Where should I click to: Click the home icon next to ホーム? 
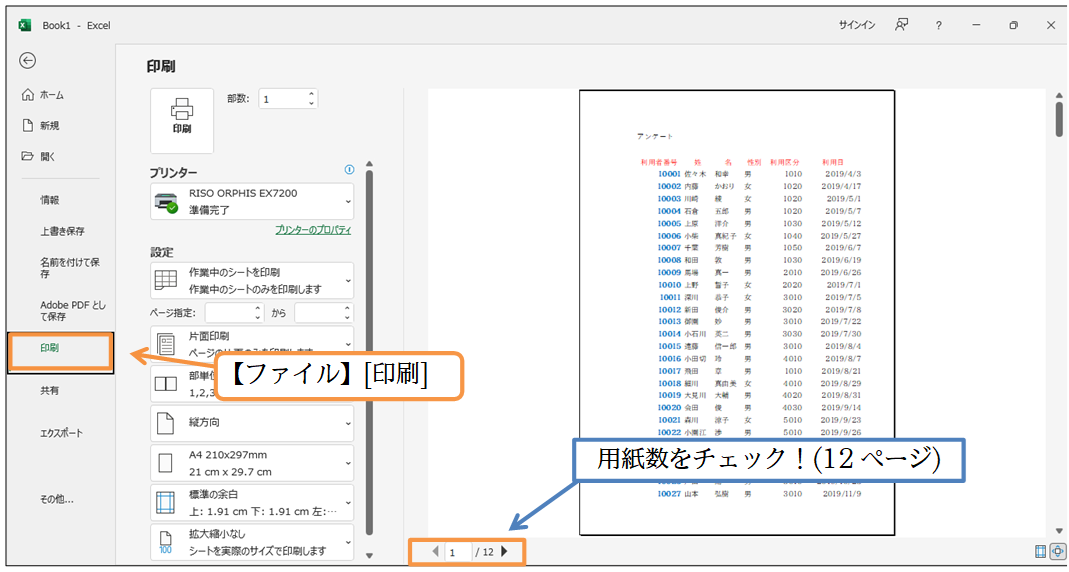tap(27, 95)
